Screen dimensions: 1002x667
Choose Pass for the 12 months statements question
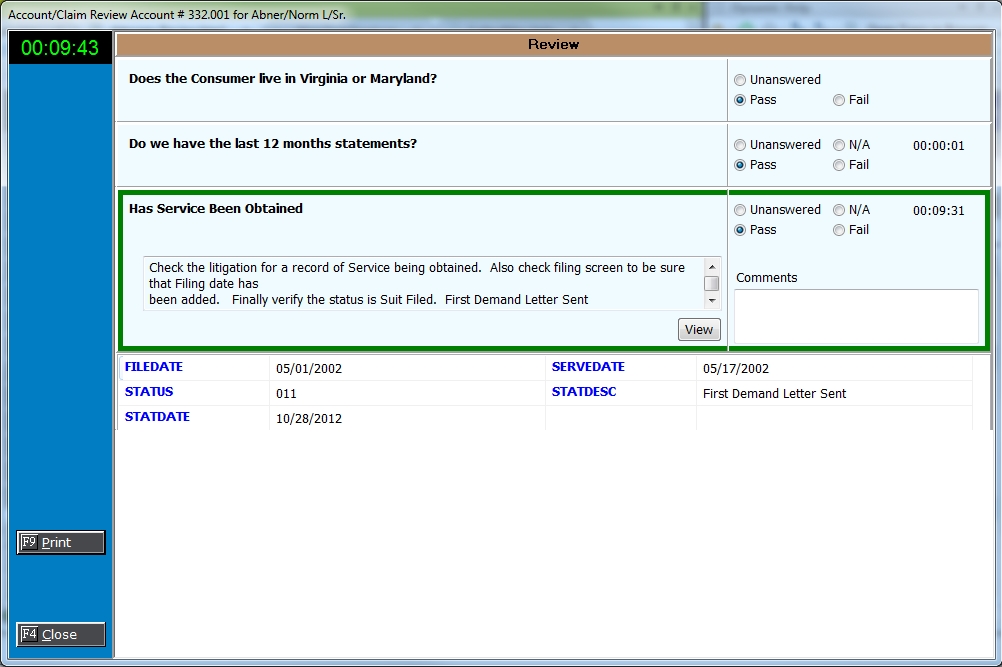pyautogui.click(x=740, y=165)
